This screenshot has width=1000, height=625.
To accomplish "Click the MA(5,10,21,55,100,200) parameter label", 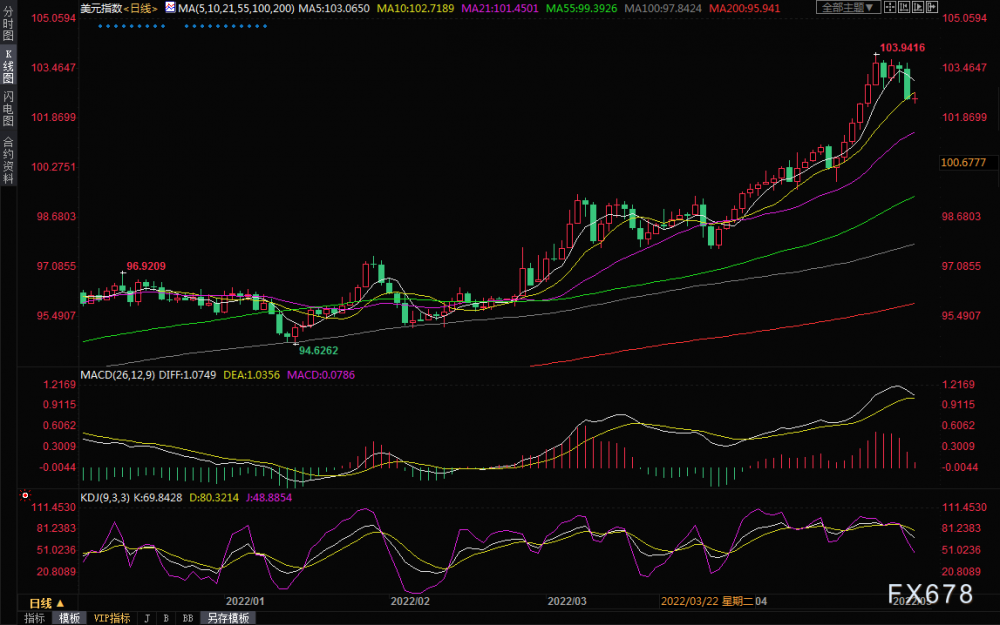I will (236, 8).
